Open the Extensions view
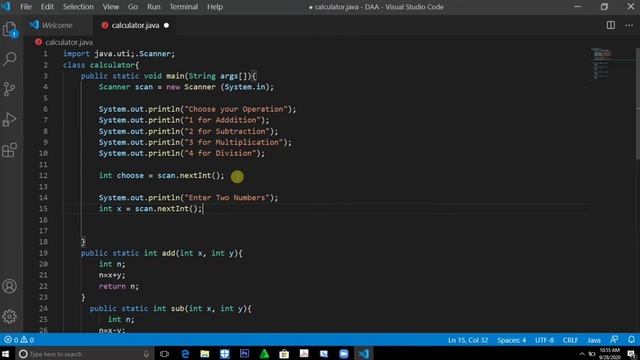 point(9,150)
